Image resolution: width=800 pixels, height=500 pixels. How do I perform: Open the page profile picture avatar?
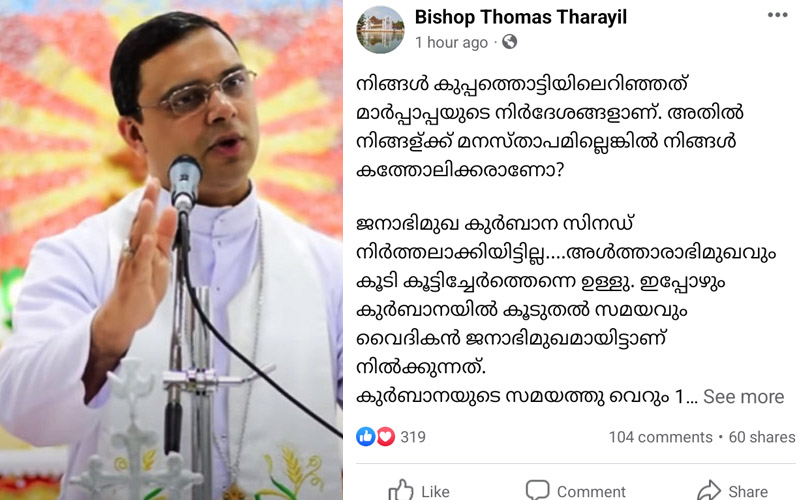pyautogui.click(x=380, y=30)
